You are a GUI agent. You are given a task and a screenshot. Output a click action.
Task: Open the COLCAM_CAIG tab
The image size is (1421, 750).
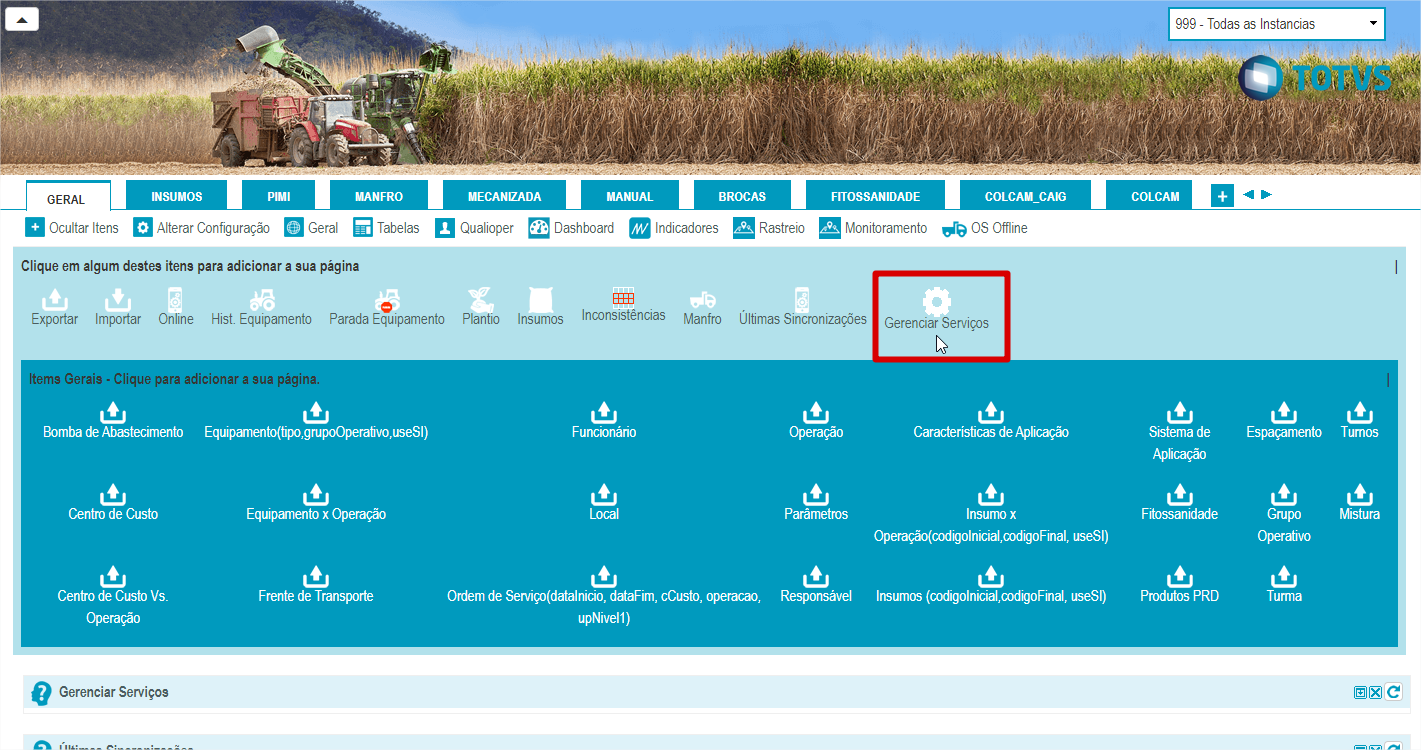(x=1025, y=196)
